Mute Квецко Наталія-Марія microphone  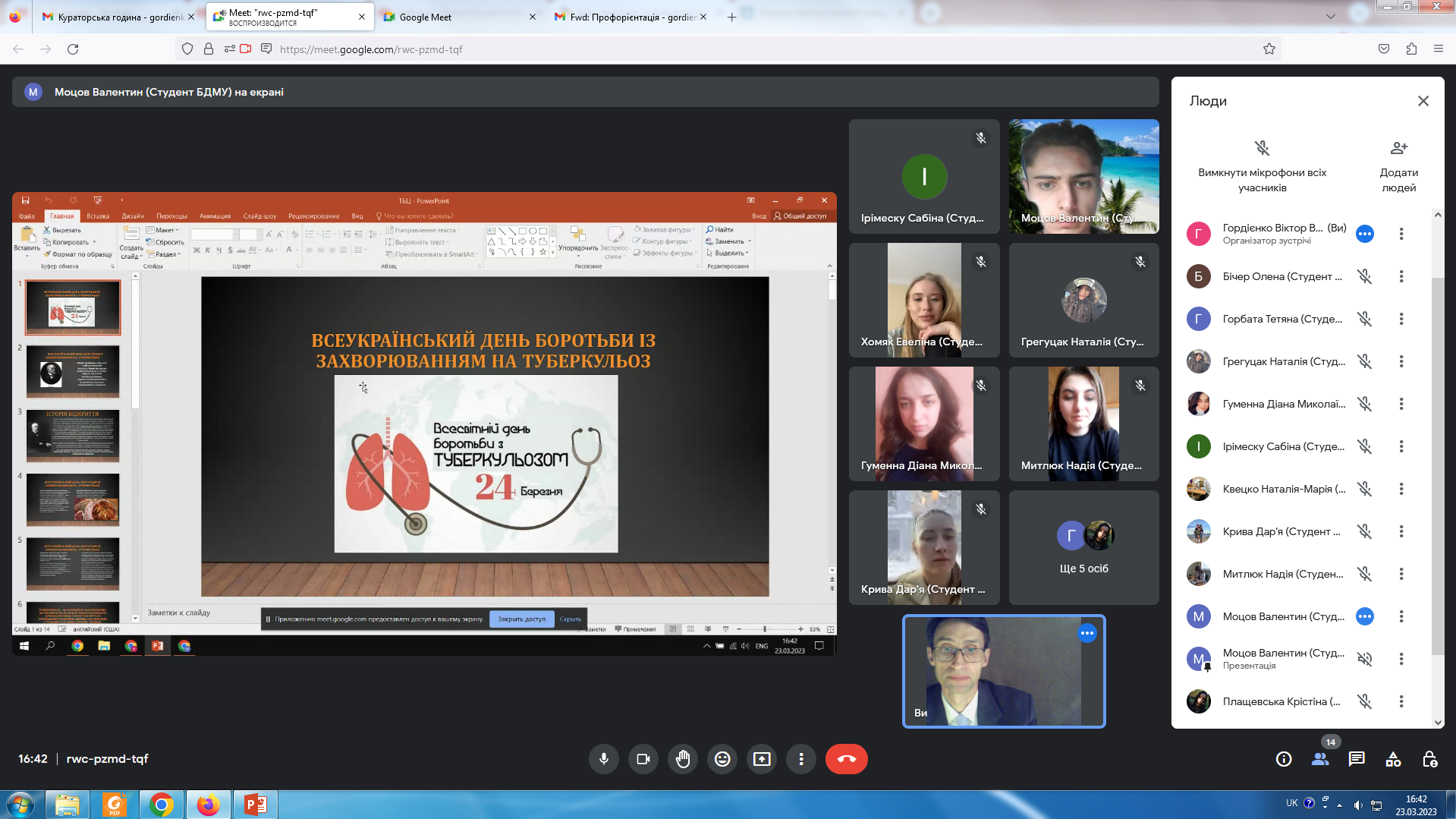1364,489
